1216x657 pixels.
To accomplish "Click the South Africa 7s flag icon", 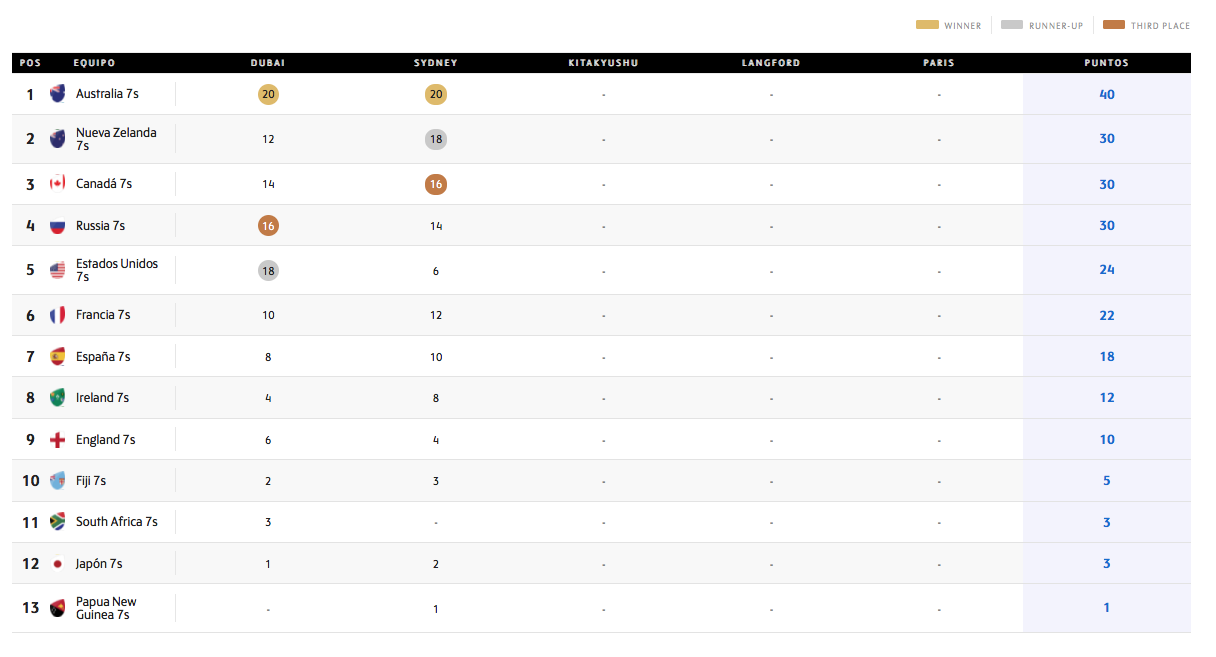I will (58, 522).
